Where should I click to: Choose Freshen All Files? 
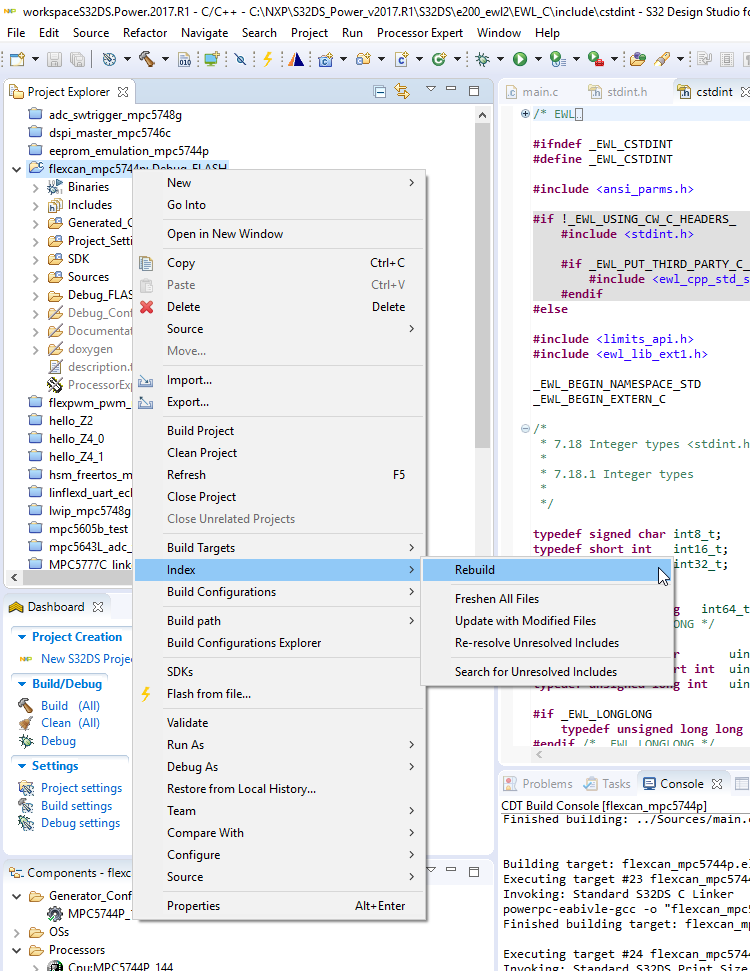[x=546, y=599]
